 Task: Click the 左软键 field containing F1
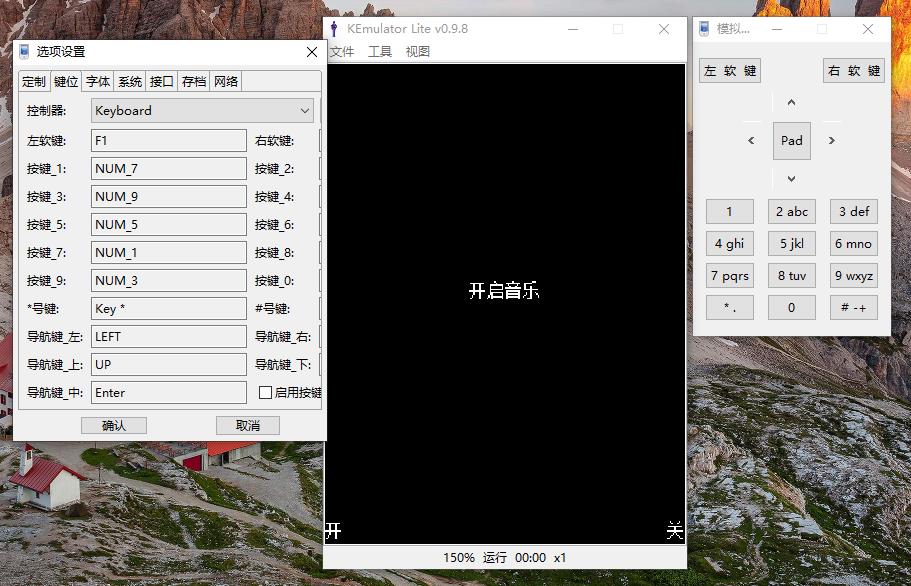pos(168,141)
